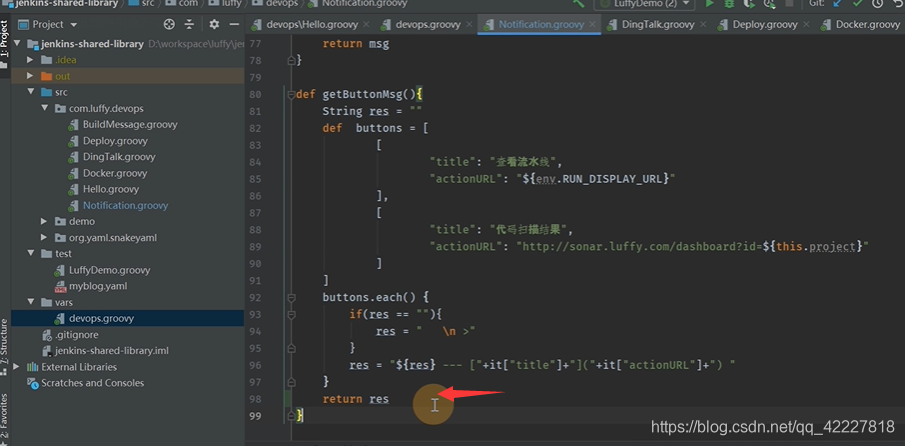This screenshot has width=905, height=446.
Task: Close the Notification.groovy tab
Action: [x=592, y=25]
